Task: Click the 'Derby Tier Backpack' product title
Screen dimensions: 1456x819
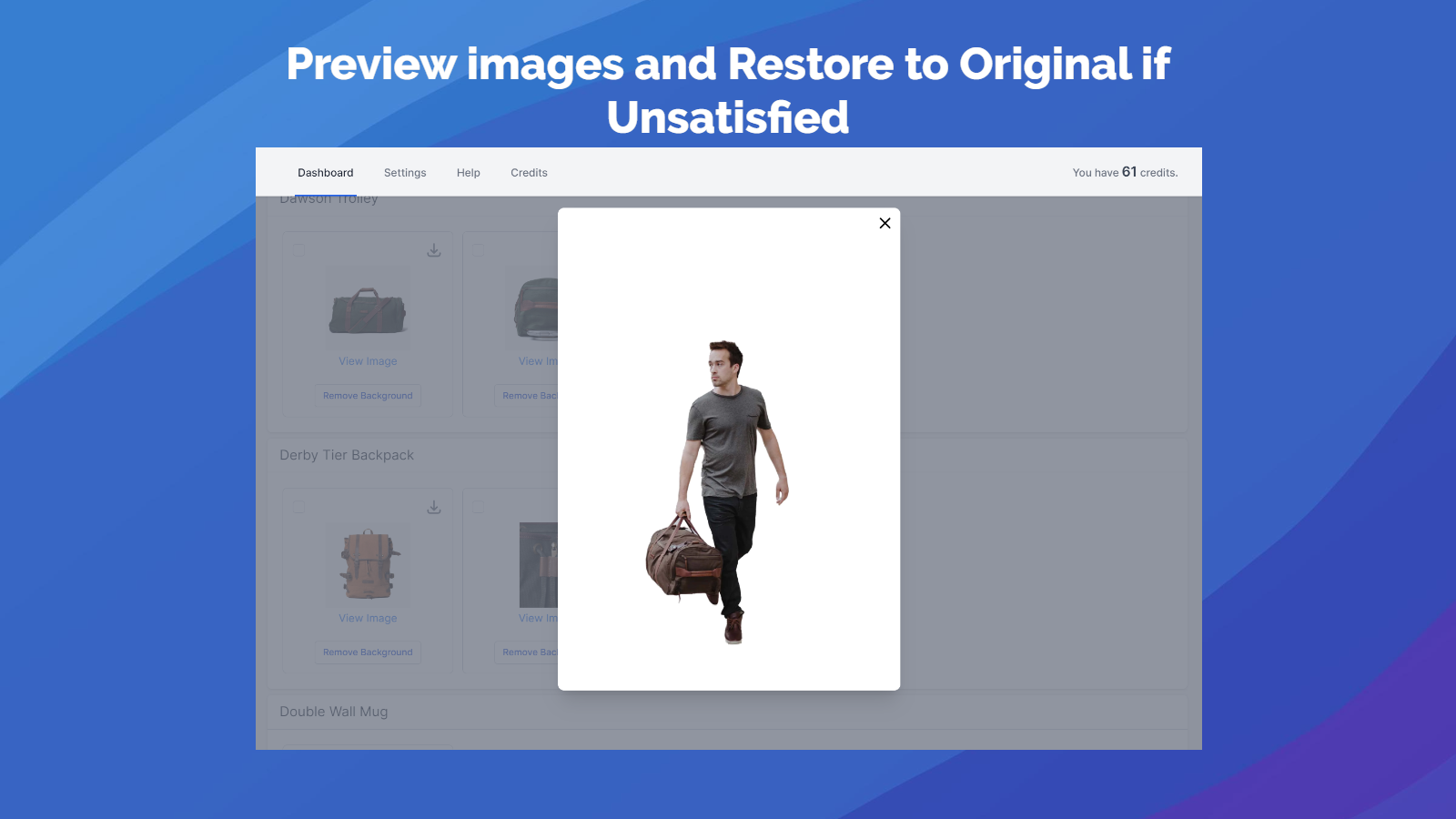Action: 347,455
